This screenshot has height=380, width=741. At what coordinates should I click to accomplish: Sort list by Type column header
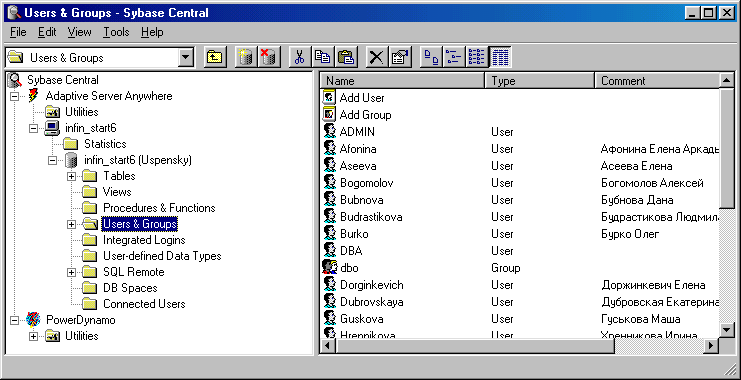(539, 81)
